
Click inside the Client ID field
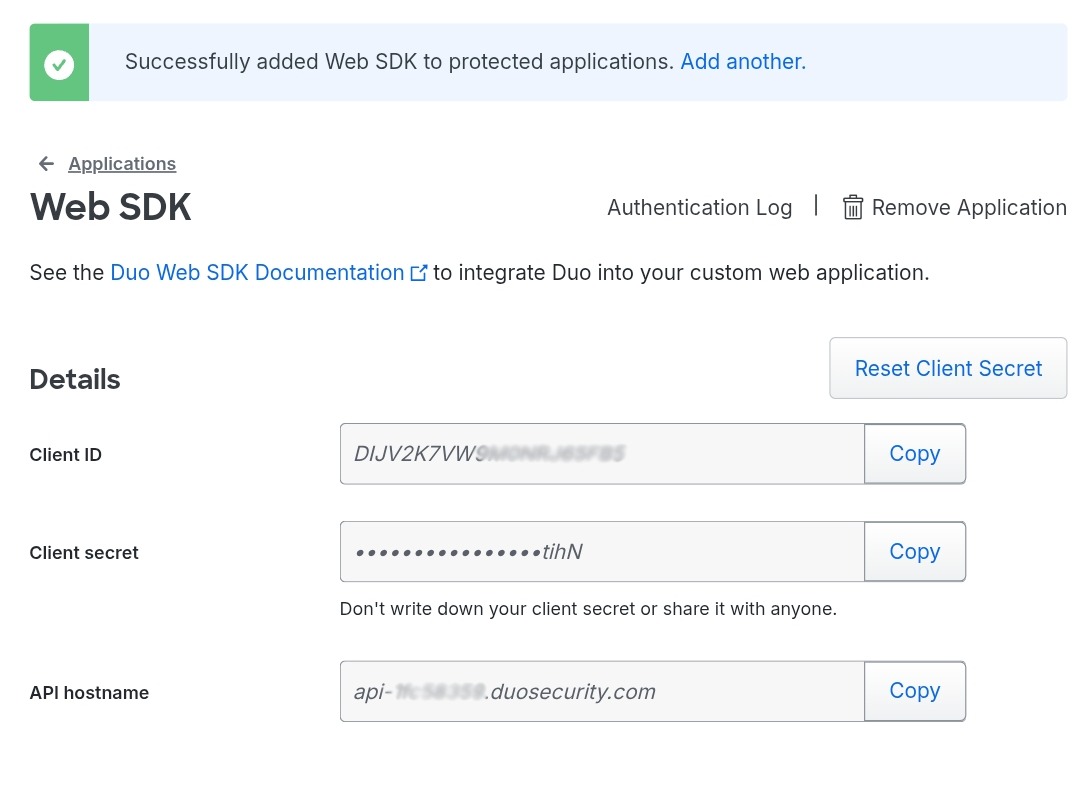[x=602, y=453]
